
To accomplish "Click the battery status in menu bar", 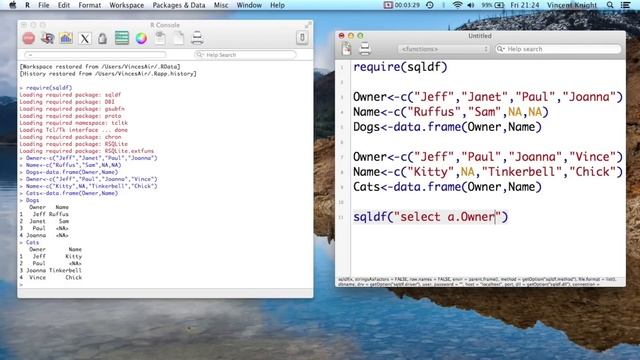I will [493, 5].
